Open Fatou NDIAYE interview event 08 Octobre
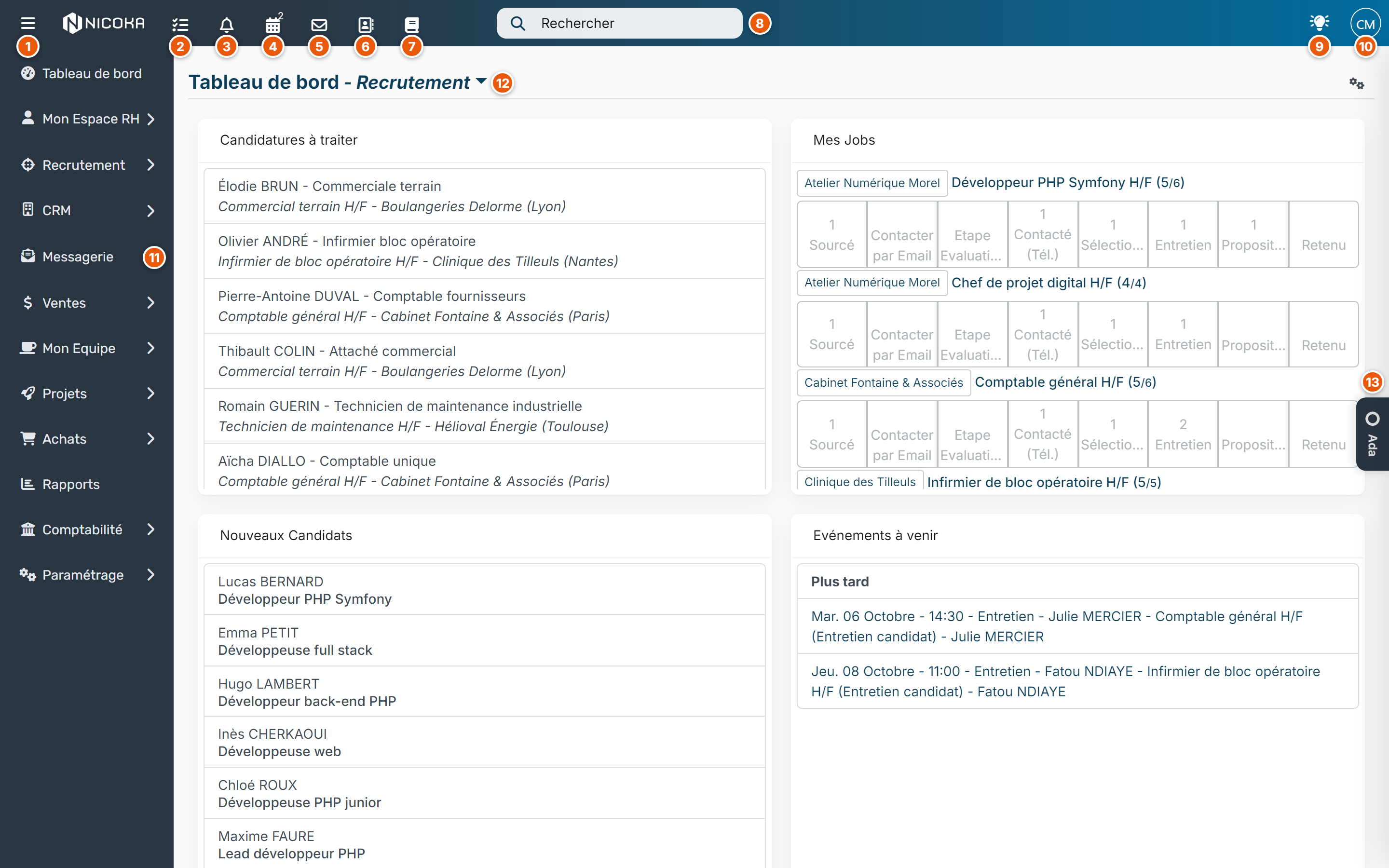 coord(1077,681)
